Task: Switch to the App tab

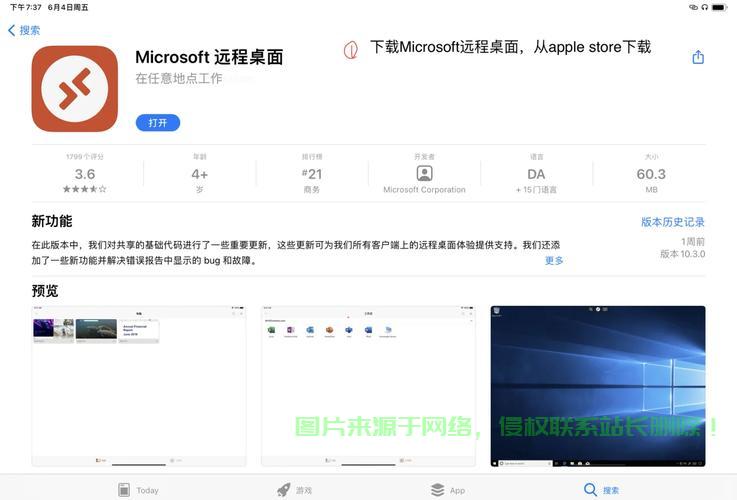Action: [448, 490]
